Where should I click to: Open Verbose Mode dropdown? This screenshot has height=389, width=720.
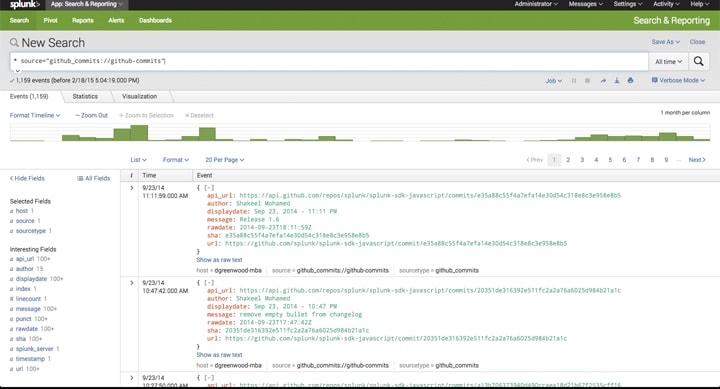point(678,80)
